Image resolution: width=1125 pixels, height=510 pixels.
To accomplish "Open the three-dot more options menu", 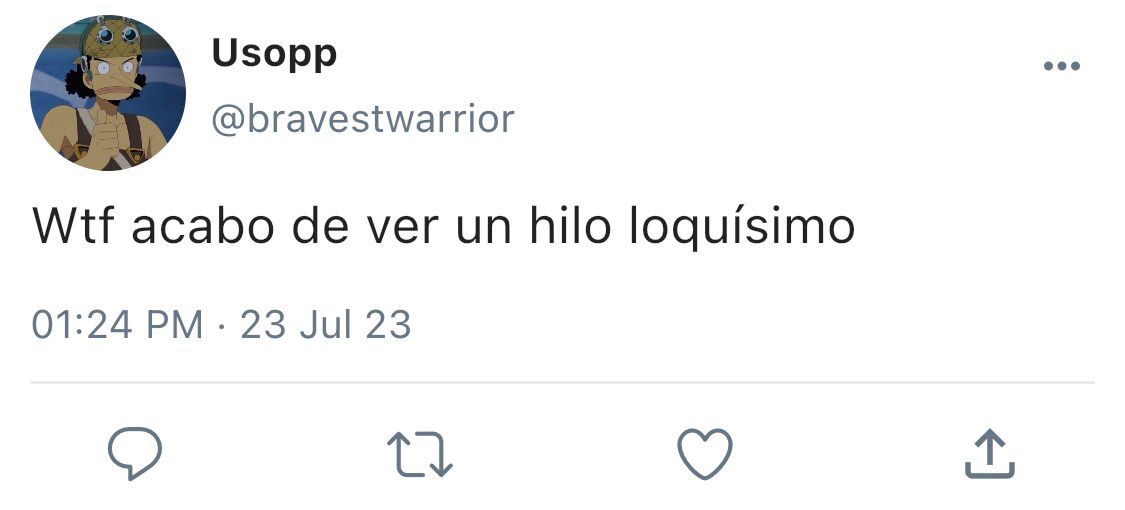I will tap(1062, 66).
